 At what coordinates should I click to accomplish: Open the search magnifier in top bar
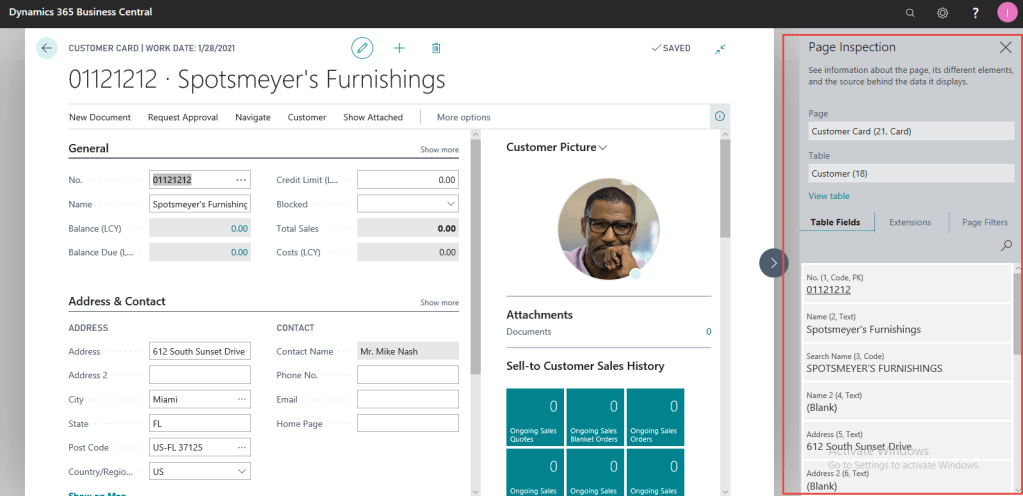[910, 13]
